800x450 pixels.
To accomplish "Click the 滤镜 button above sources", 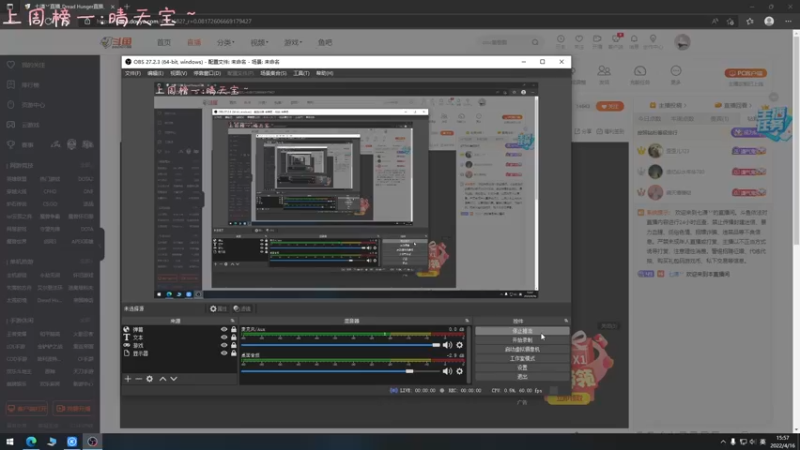I will point(242,309).
